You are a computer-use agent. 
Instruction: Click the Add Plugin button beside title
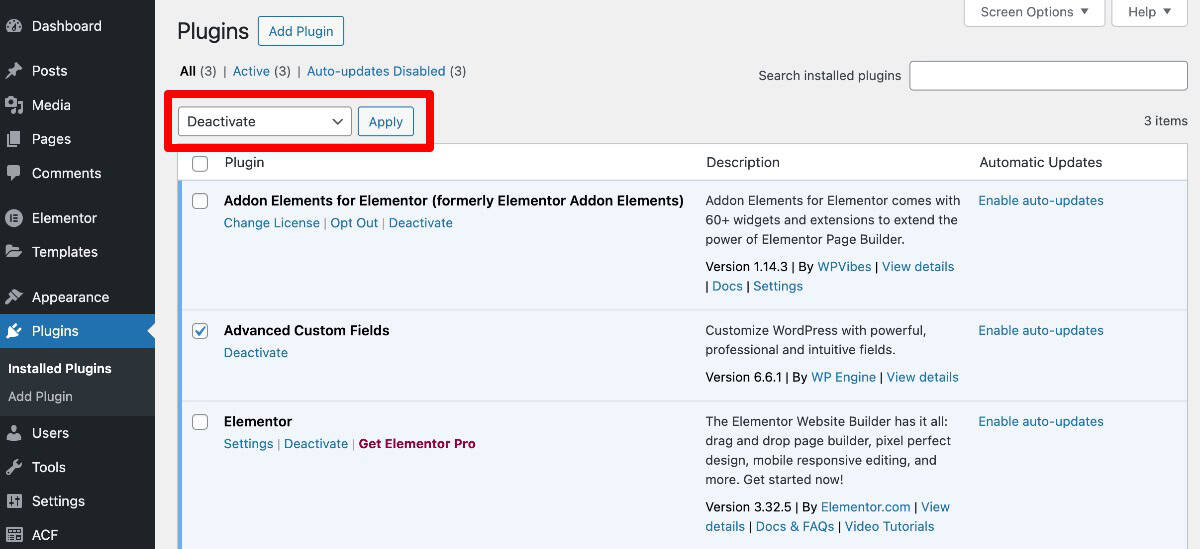pyautogui.click(x=301, y=31)
